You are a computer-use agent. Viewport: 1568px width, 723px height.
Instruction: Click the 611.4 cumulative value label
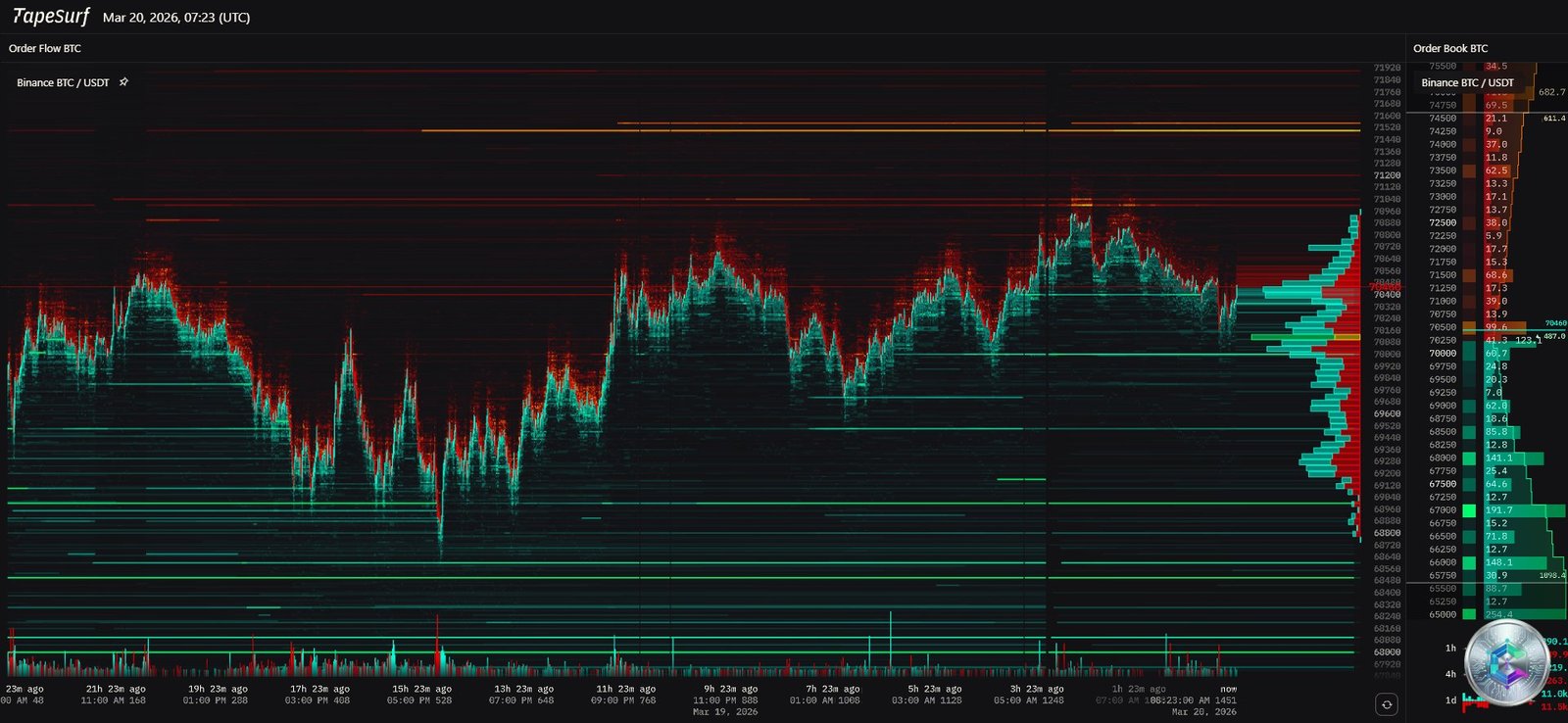click(x=1554, y=119)
